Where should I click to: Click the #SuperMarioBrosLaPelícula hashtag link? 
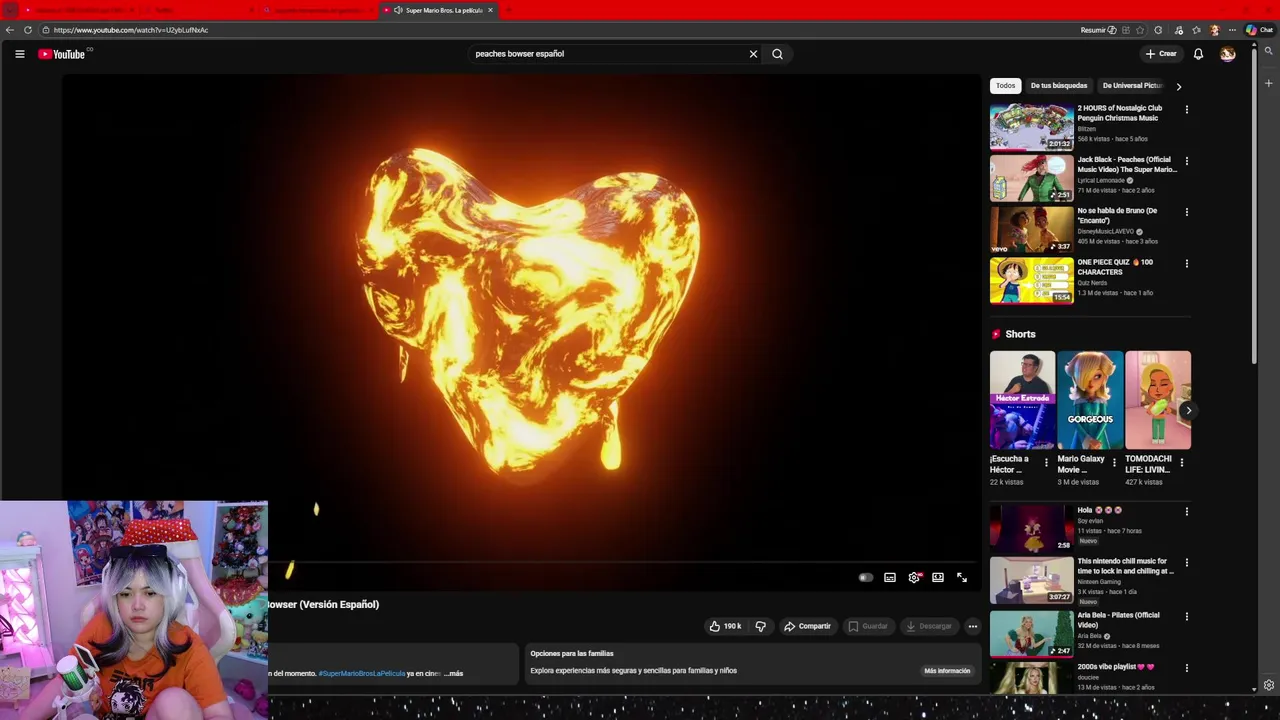click(x=362, y=674)
